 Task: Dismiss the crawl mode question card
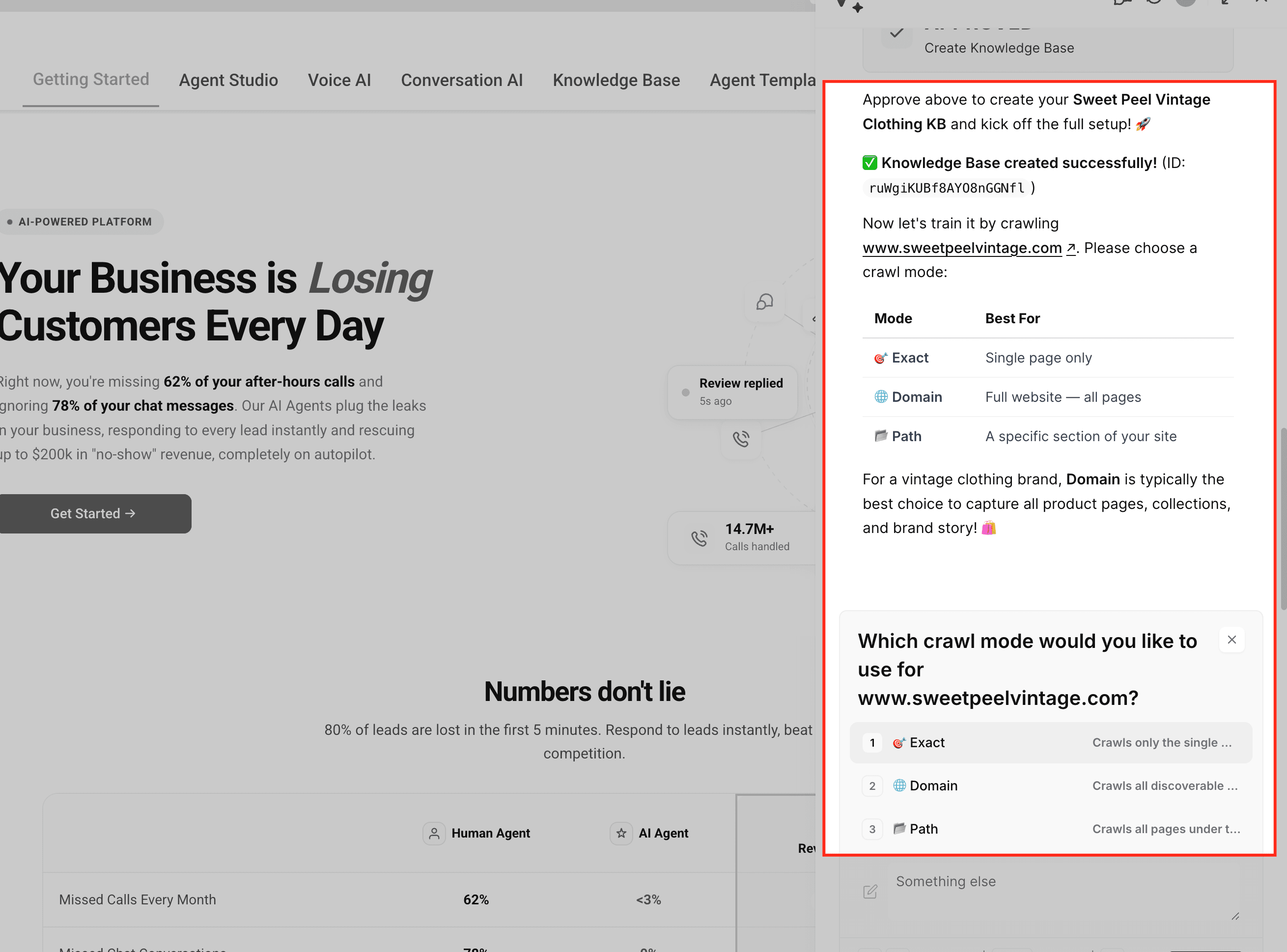(1231, 640)
